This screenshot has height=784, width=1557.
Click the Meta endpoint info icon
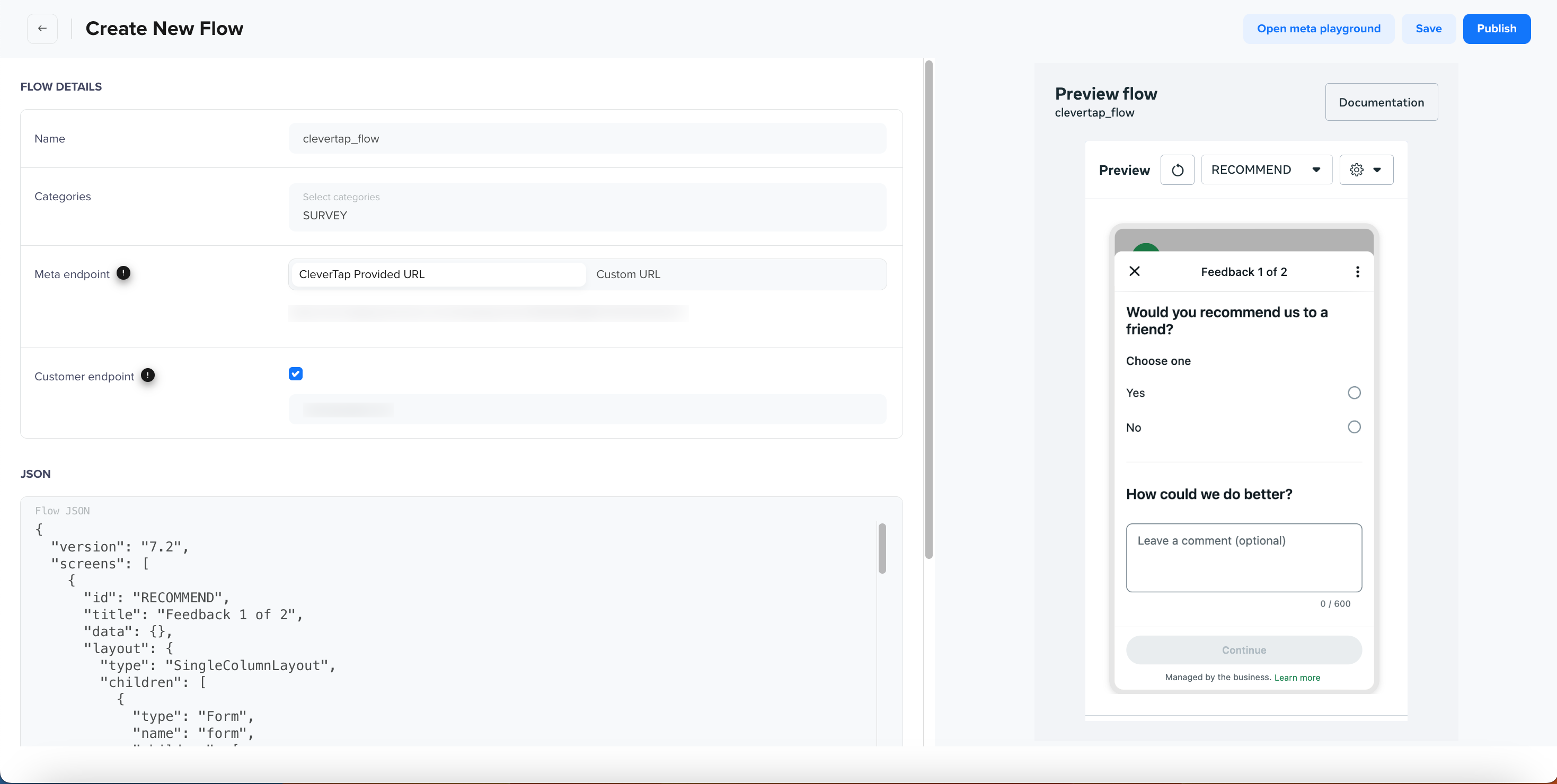coord(123,273)
